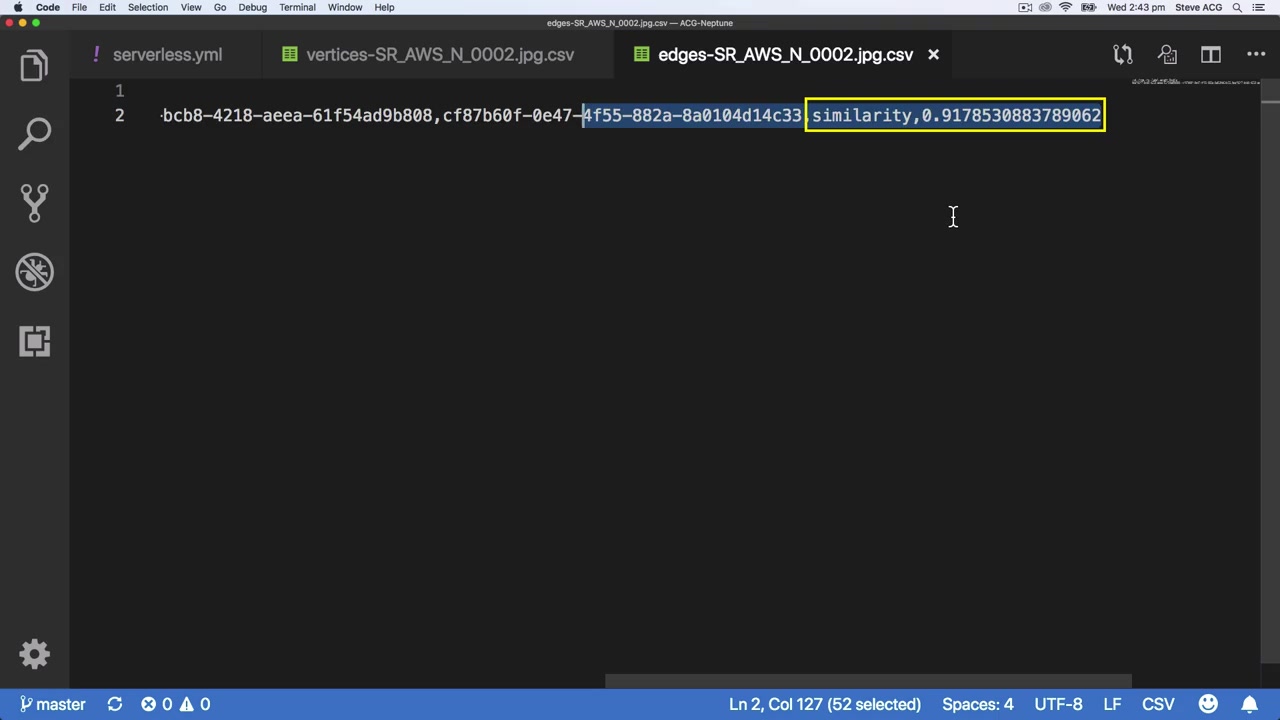Open the notifications bell in status bar
Viewport: 1280px width, 720px height.
tap(1249, 704)
